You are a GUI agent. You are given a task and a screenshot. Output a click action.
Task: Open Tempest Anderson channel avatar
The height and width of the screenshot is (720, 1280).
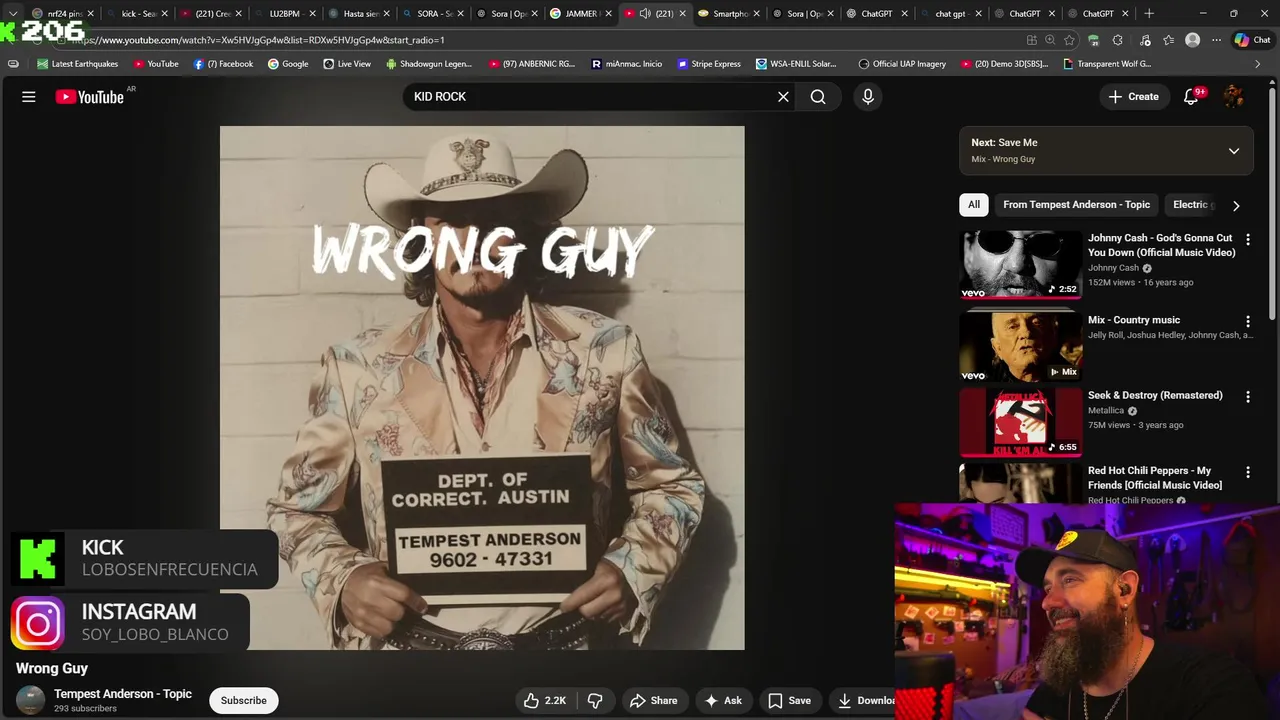(x=31, y=701)
